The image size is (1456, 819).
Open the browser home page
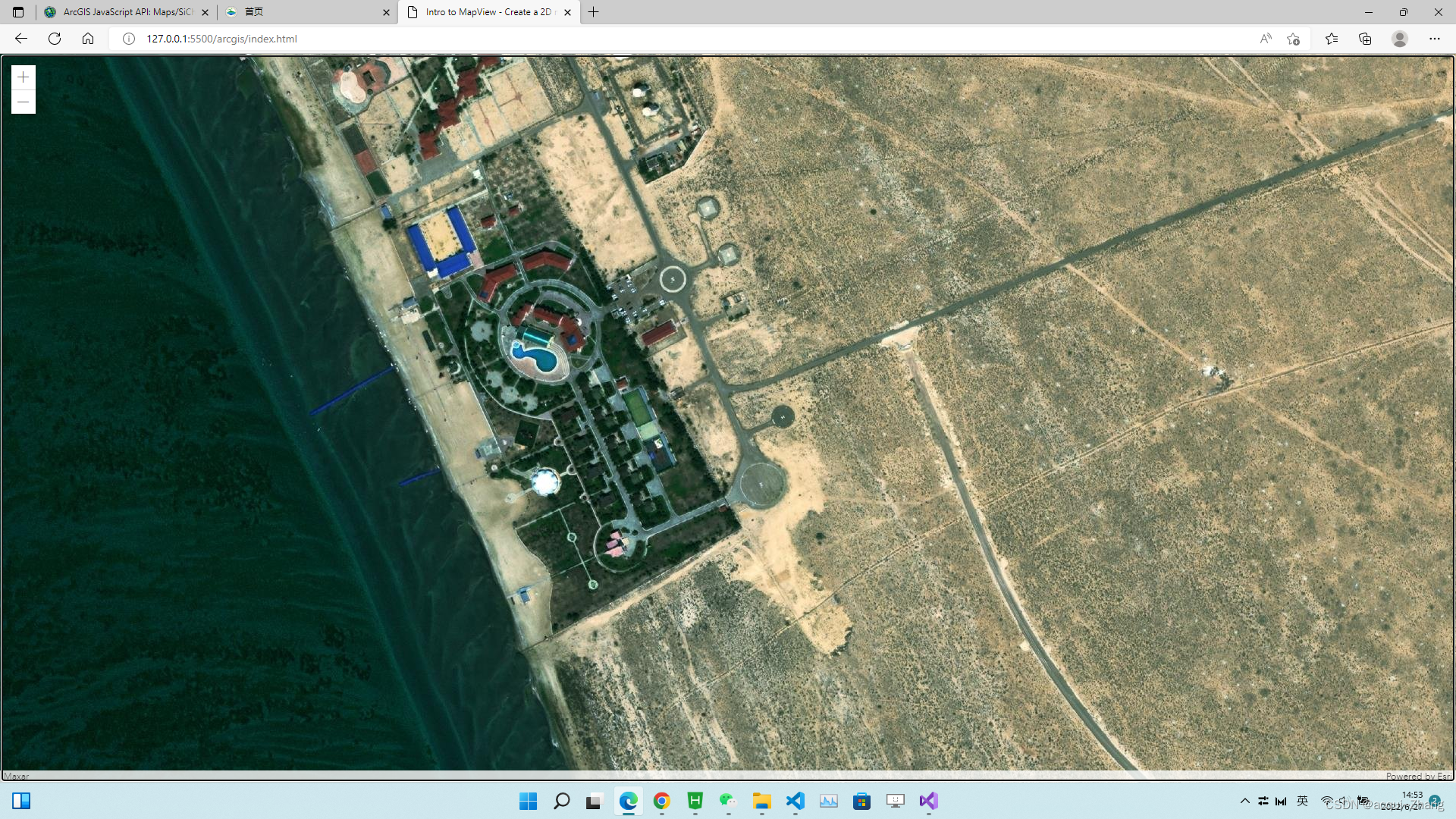(88, 39)
